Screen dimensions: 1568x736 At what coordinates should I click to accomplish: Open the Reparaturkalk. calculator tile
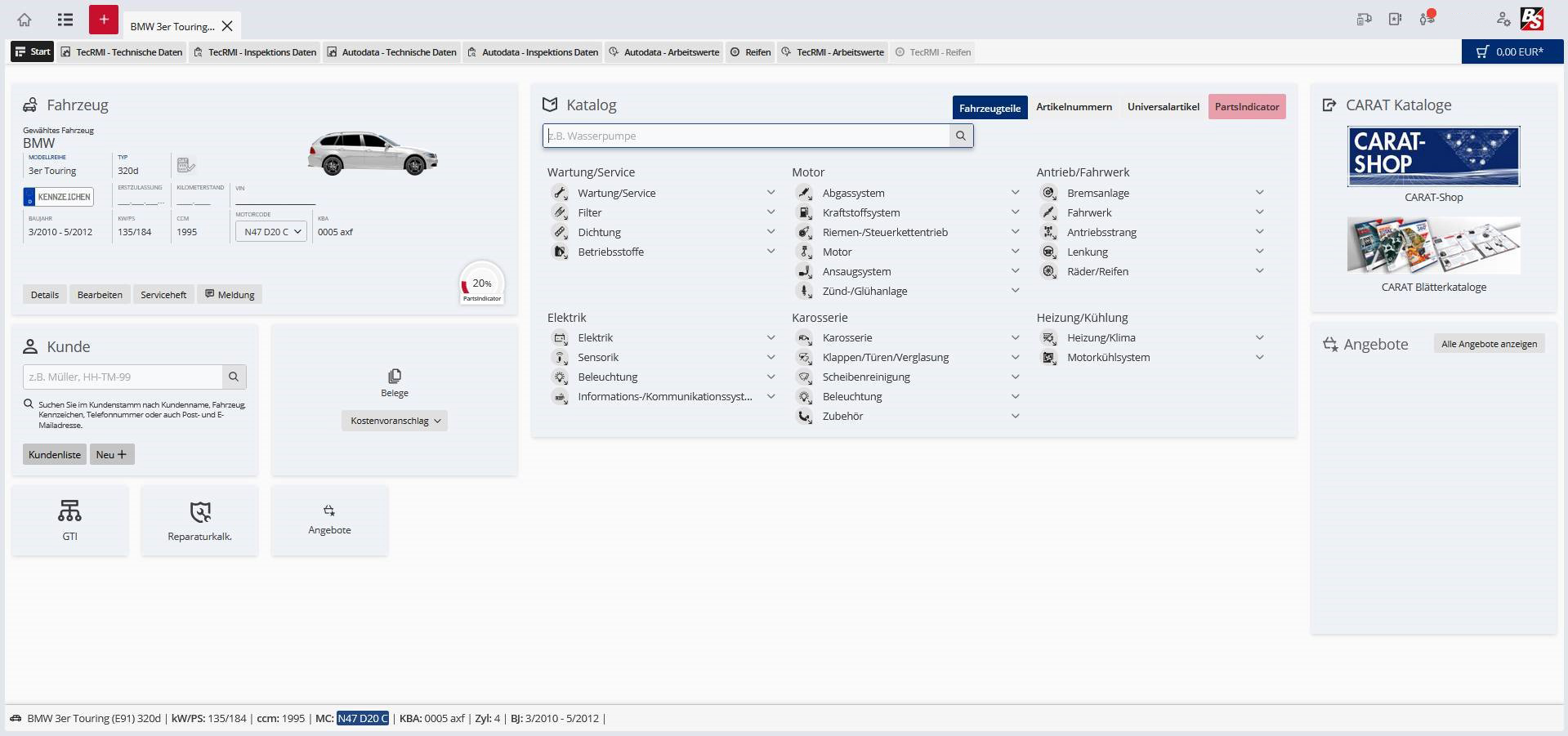pyautogui.click(x=199, y=520)
